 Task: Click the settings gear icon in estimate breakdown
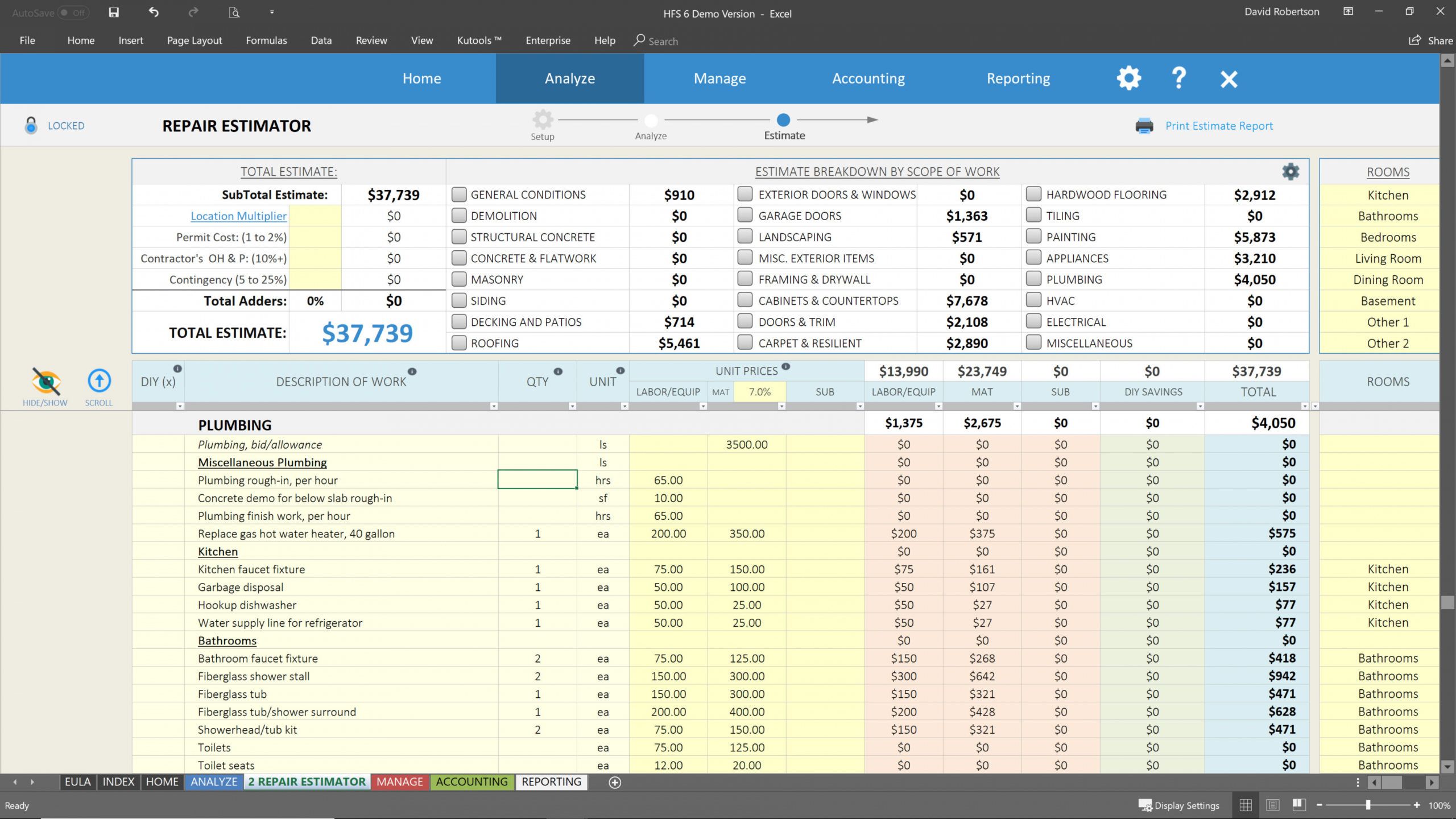pyautogui.click(x=1291, y=171)
